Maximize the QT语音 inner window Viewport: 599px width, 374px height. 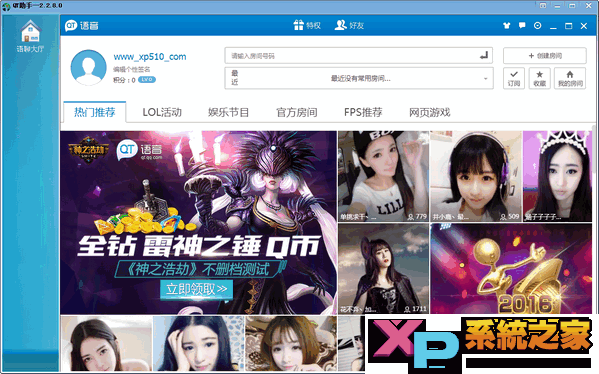[x=568, y=26]
